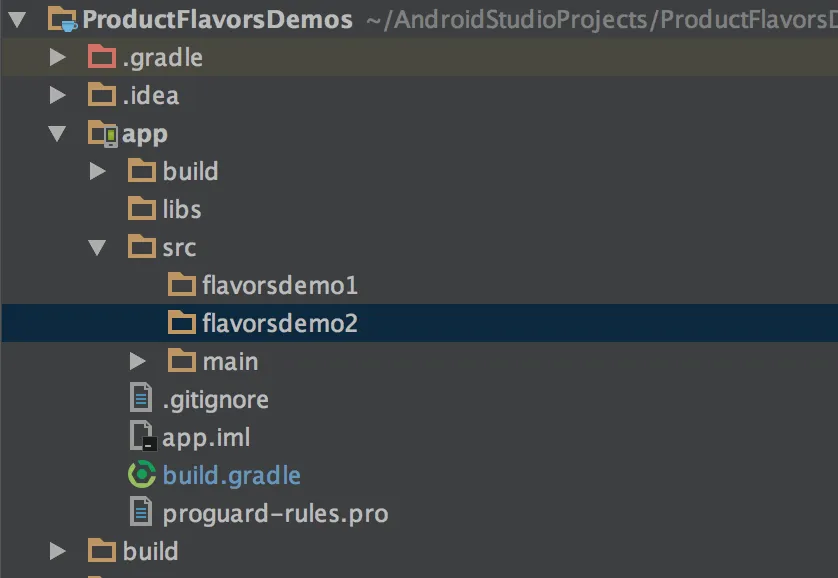838x578 pixels.
Task: Select the build.gradle file name
Action: click(231, 475)
